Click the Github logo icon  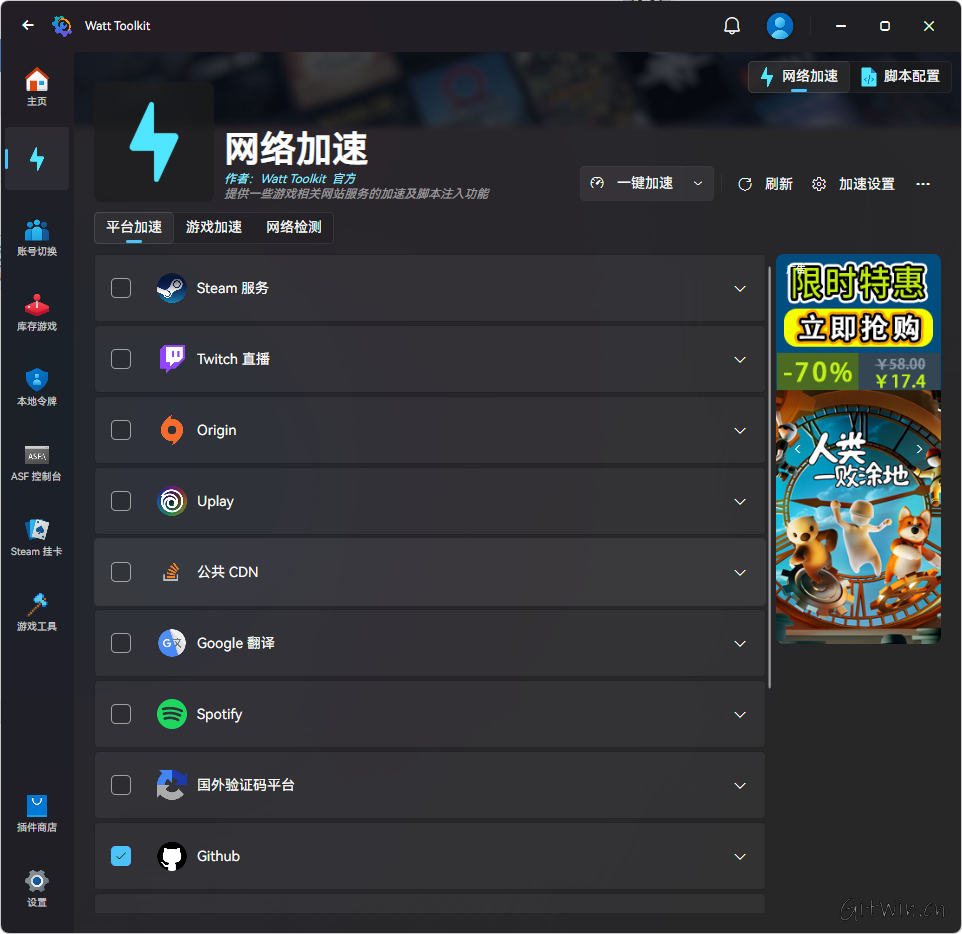[x=172, y=856]
